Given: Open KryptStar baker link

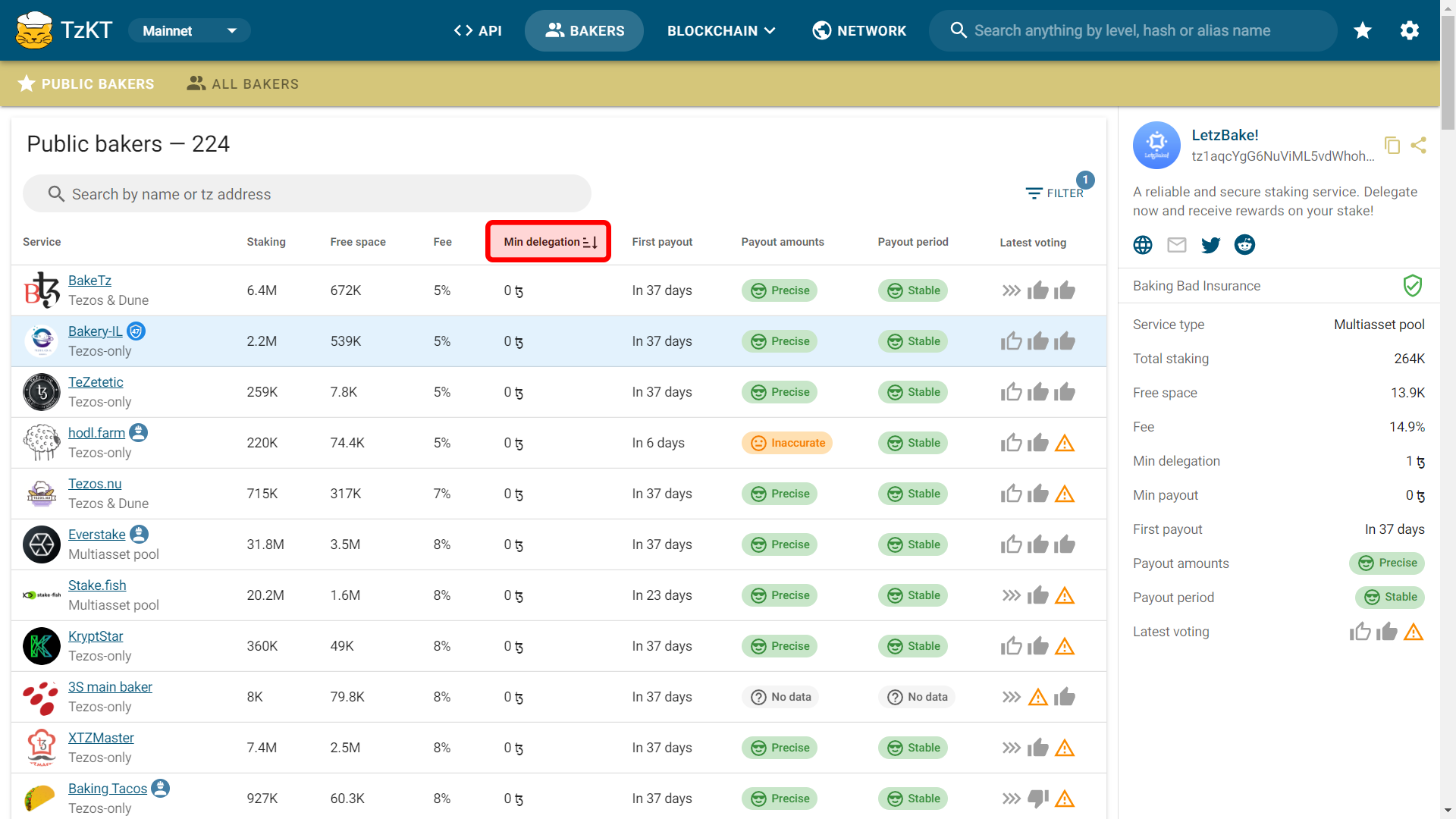Looking at the screenshot, I should pyautogui.click(x=96, y=636).
